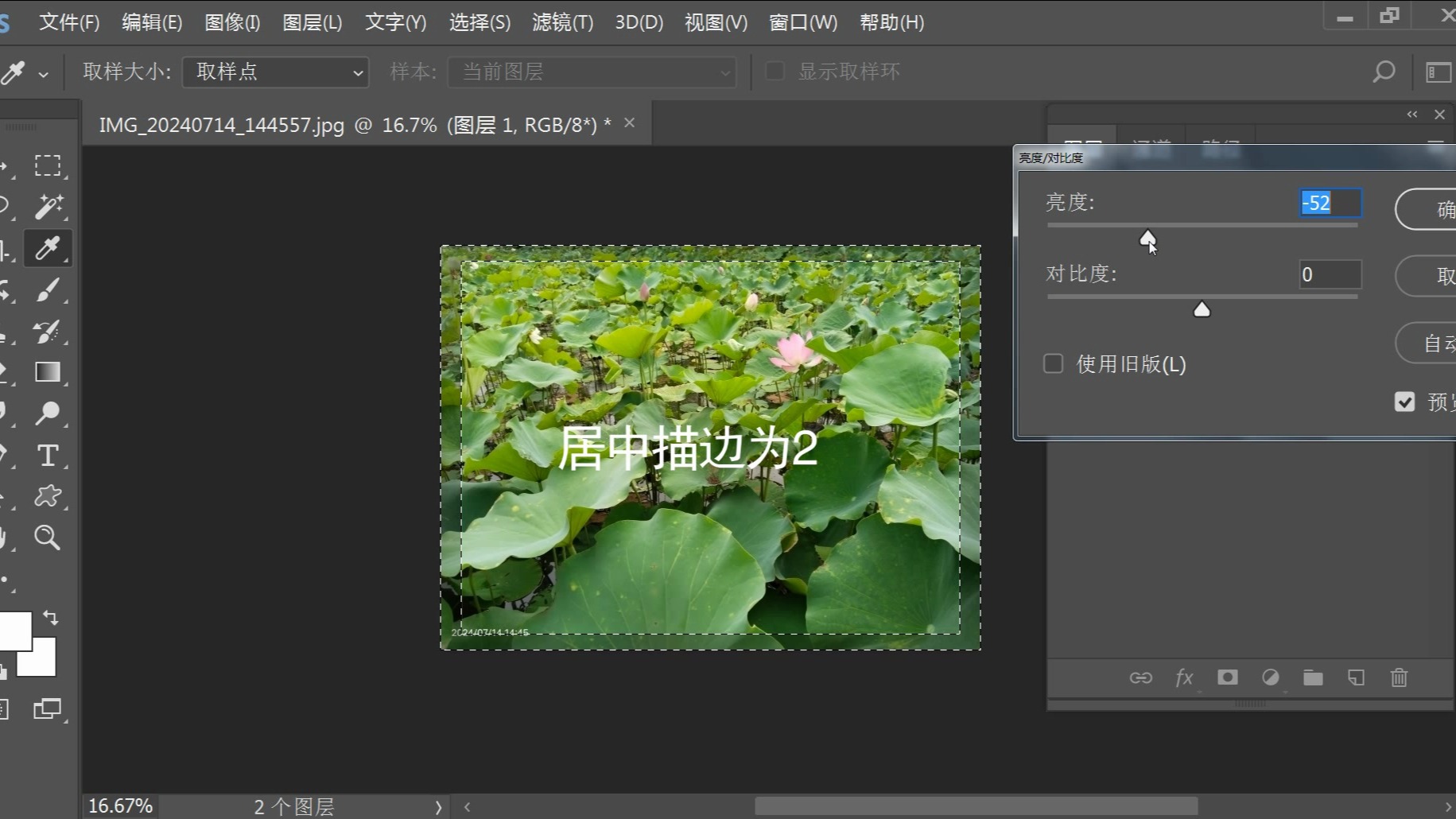
Task: Open the 滤镜(T) menu
Action: pyautogui.click(x=561, y=22)
